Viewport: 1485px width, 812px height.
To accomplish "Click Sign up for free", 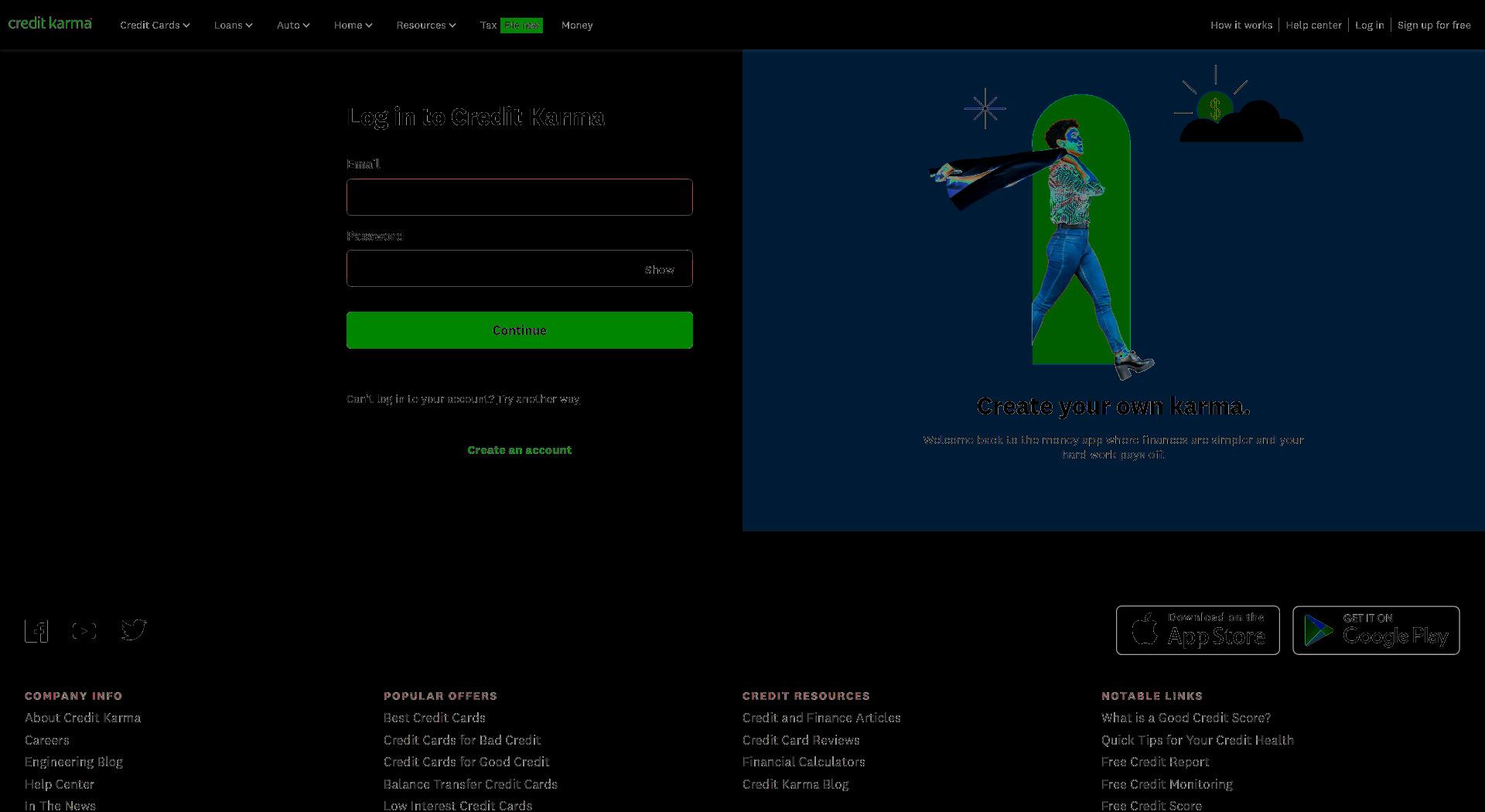I will pyautogui.click(x=1434, y=25).
